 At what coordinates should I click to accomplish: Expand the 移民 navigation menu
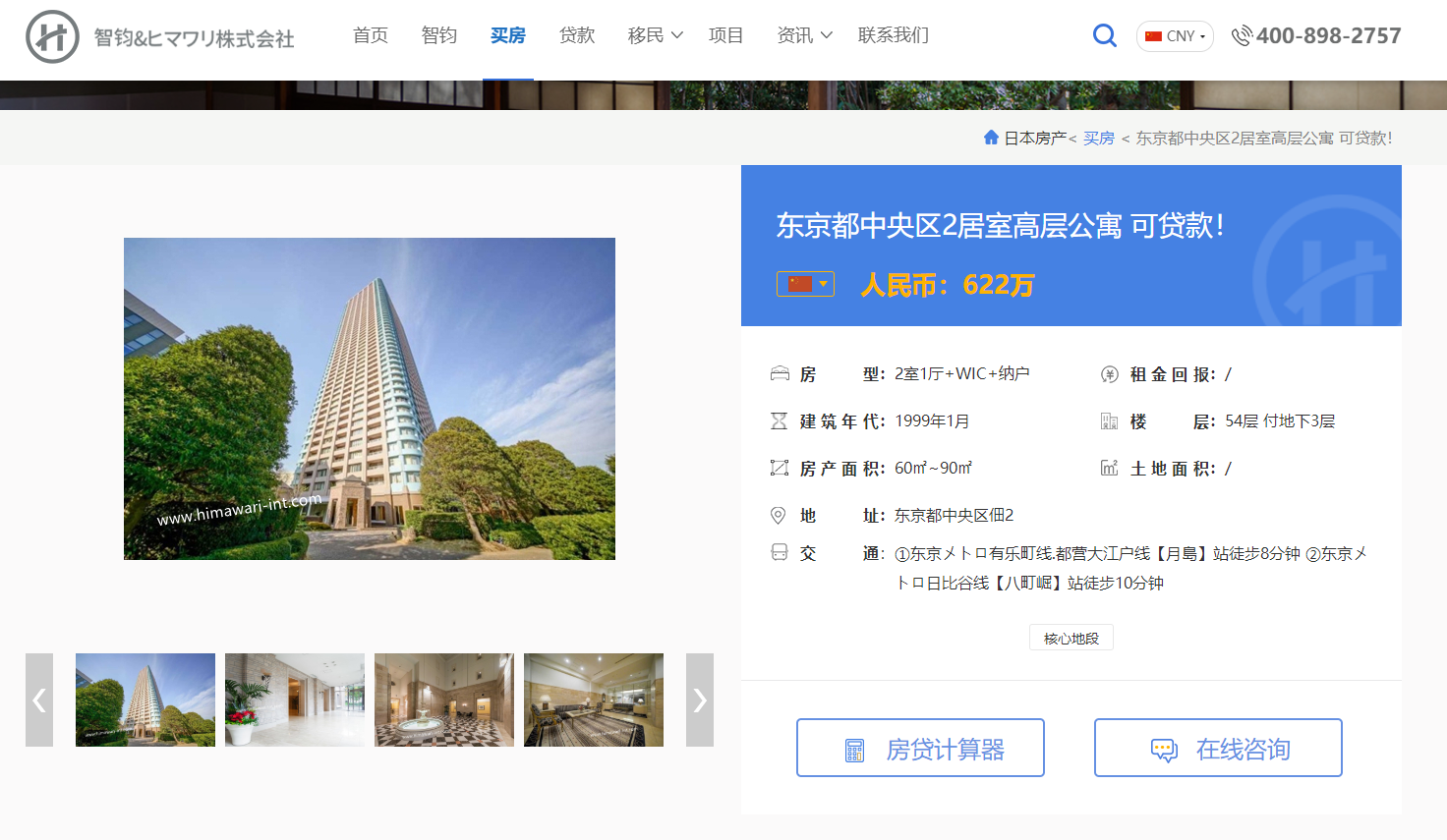coord(655,35)
